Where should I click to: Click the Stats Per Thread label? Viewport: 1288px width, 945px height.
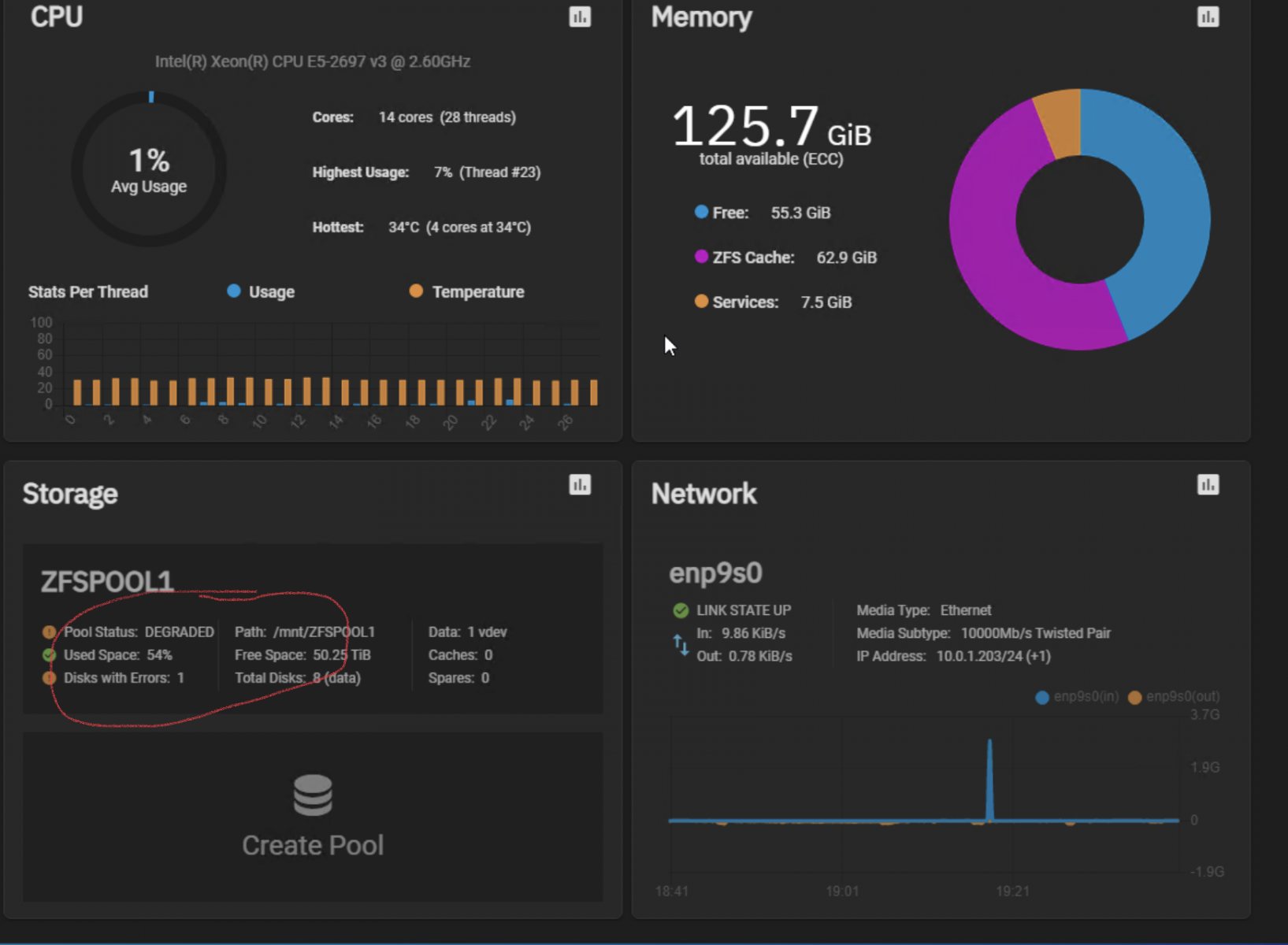[x=88, y=292]
